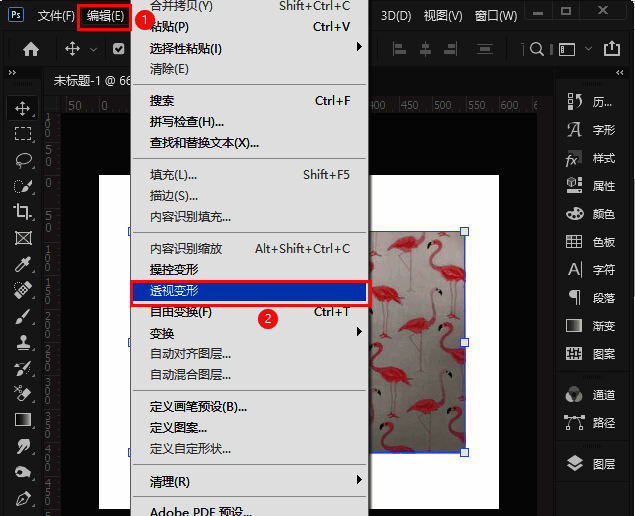Open the move tool preset dropdown arrow
Image resolution: width=635 pixels, height=516 pixels.
[94, 49]
